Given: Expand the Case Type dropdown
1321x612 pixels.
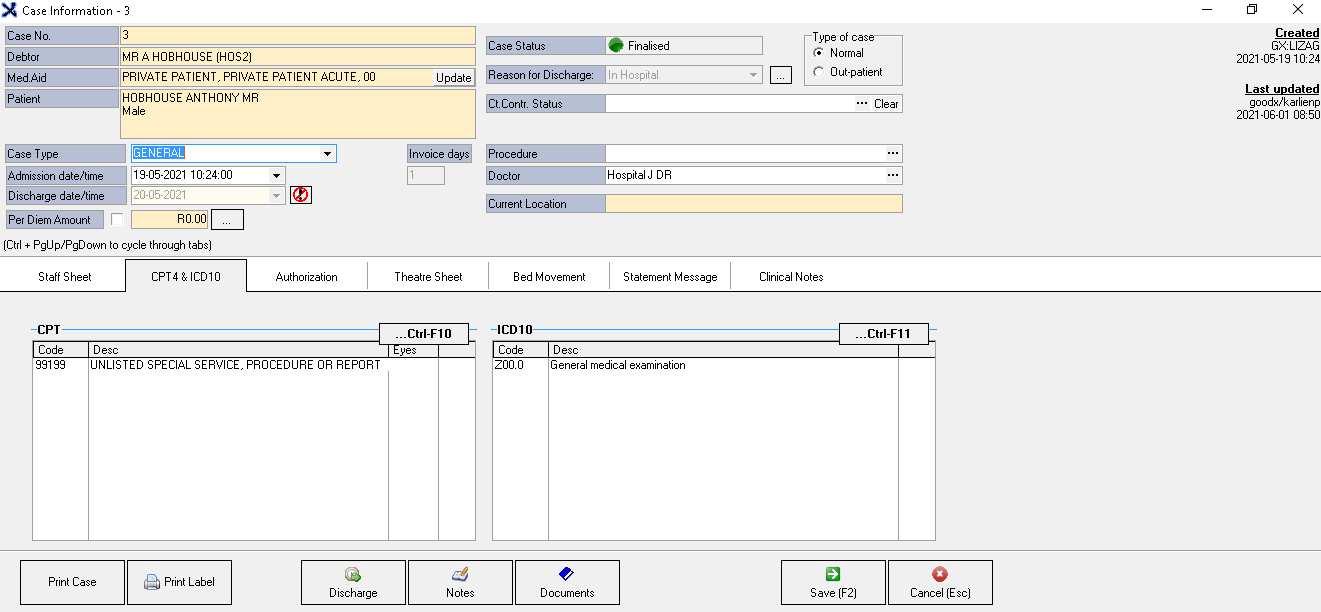Looking at the screenshot, I should point(327,154).
